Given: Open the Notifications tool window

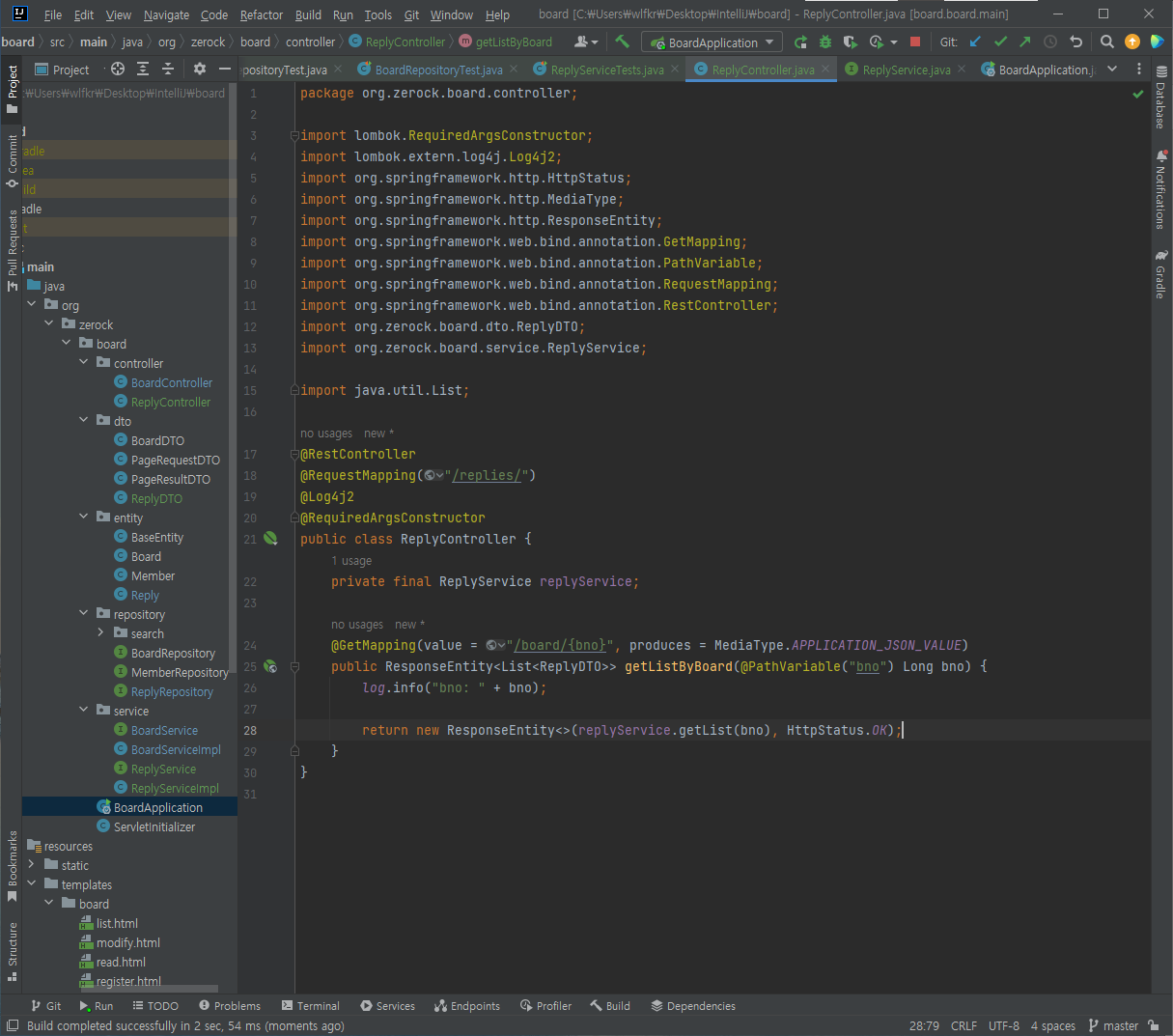Looking at the screenshot, I should coord(1160,189).
